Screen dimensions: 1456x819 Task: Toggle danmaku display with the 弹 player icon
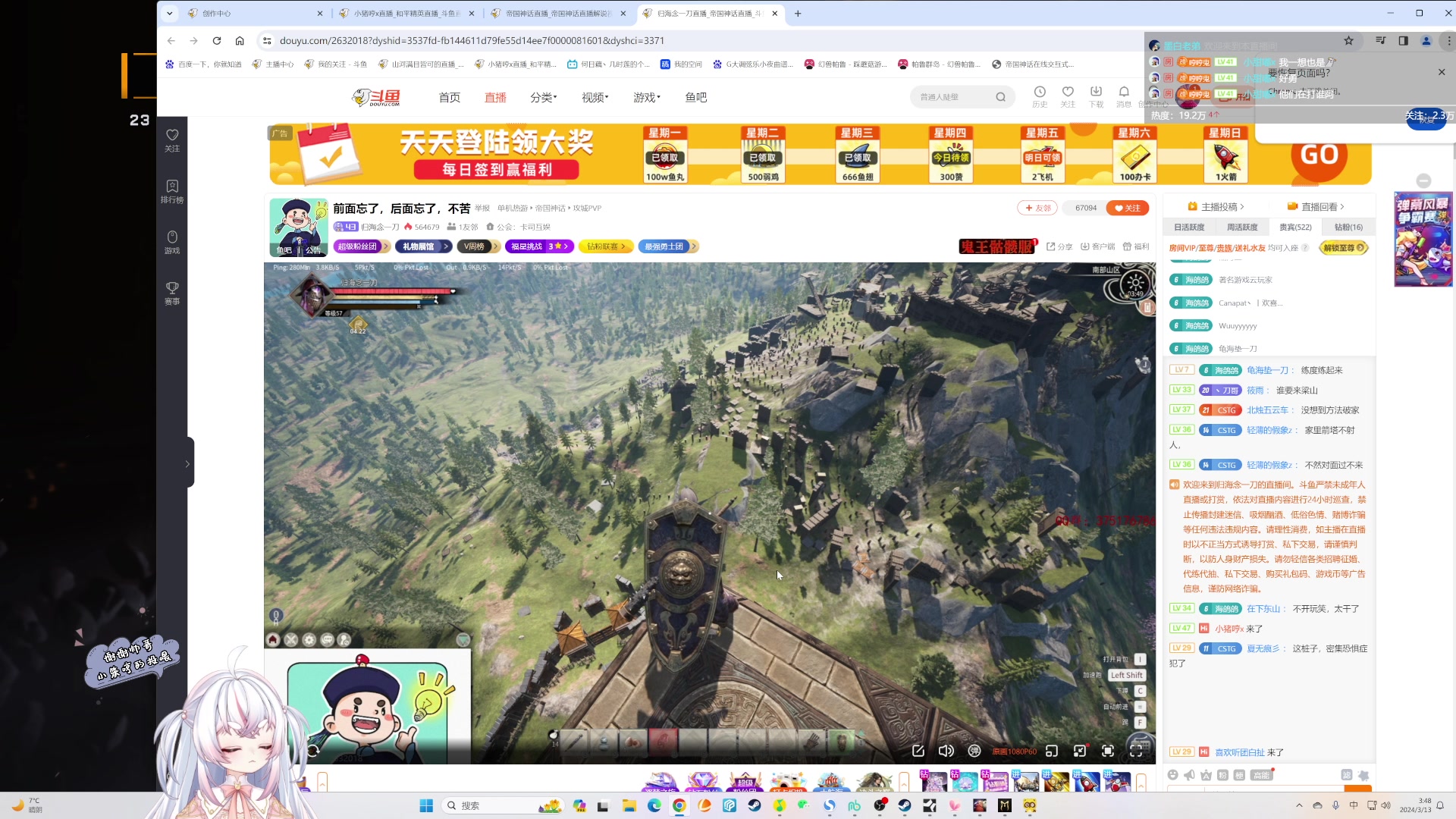click(974, 751)
